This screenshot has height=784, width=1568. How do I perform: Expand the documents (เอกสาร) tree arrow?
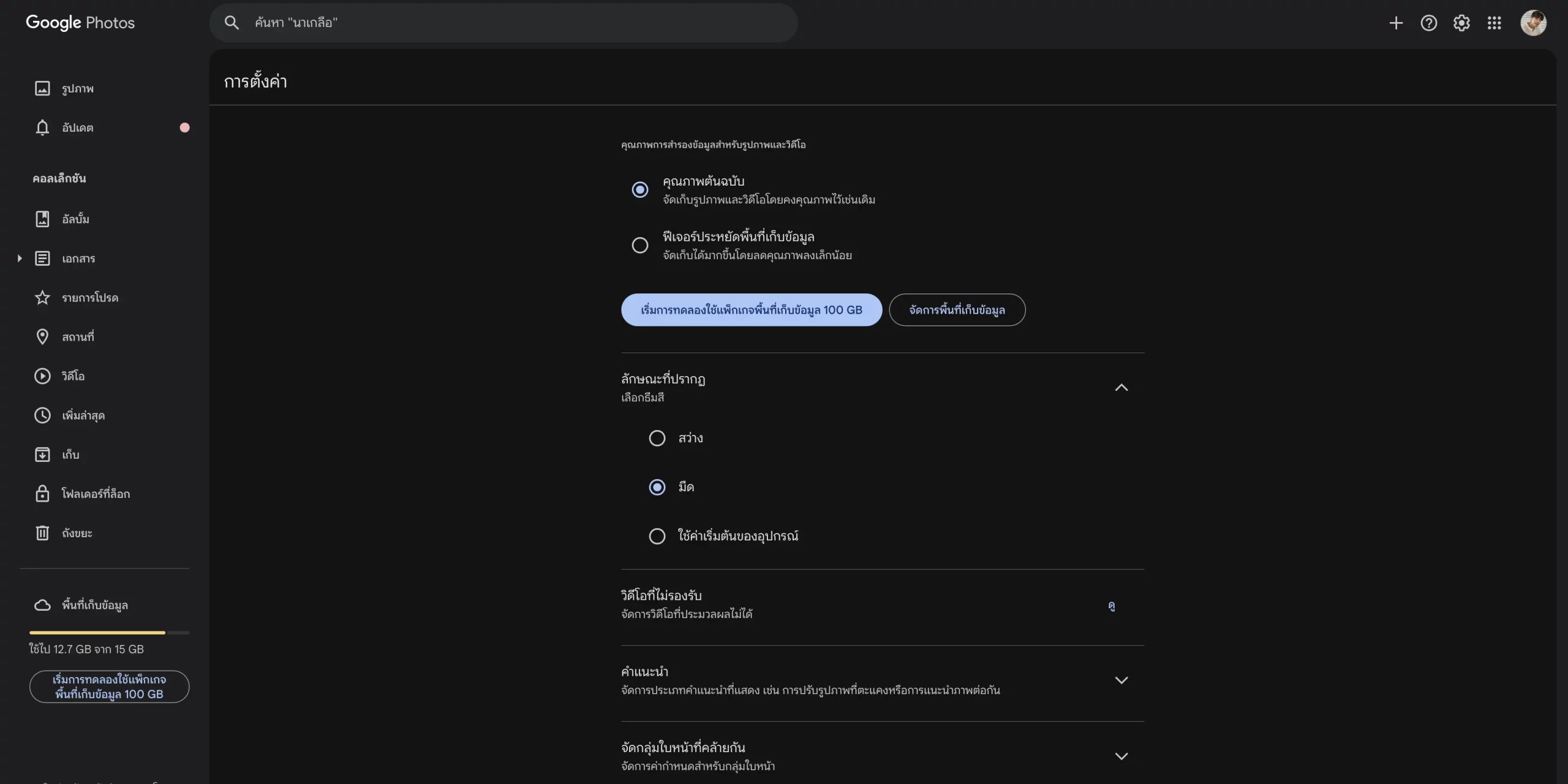(x=20, y=258)
